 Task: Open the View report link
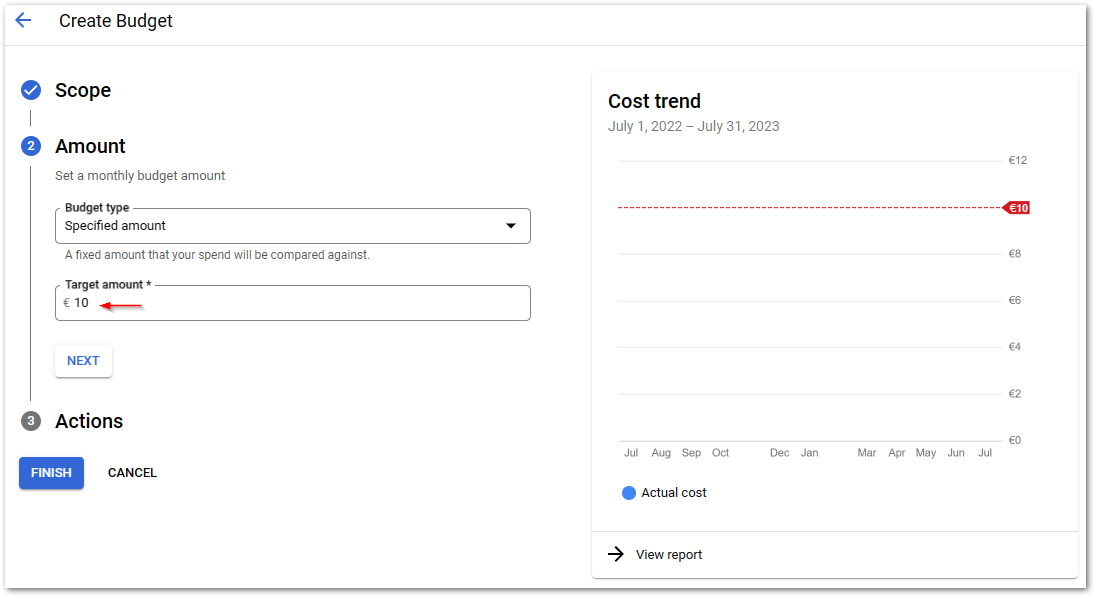tap(668, 554)
